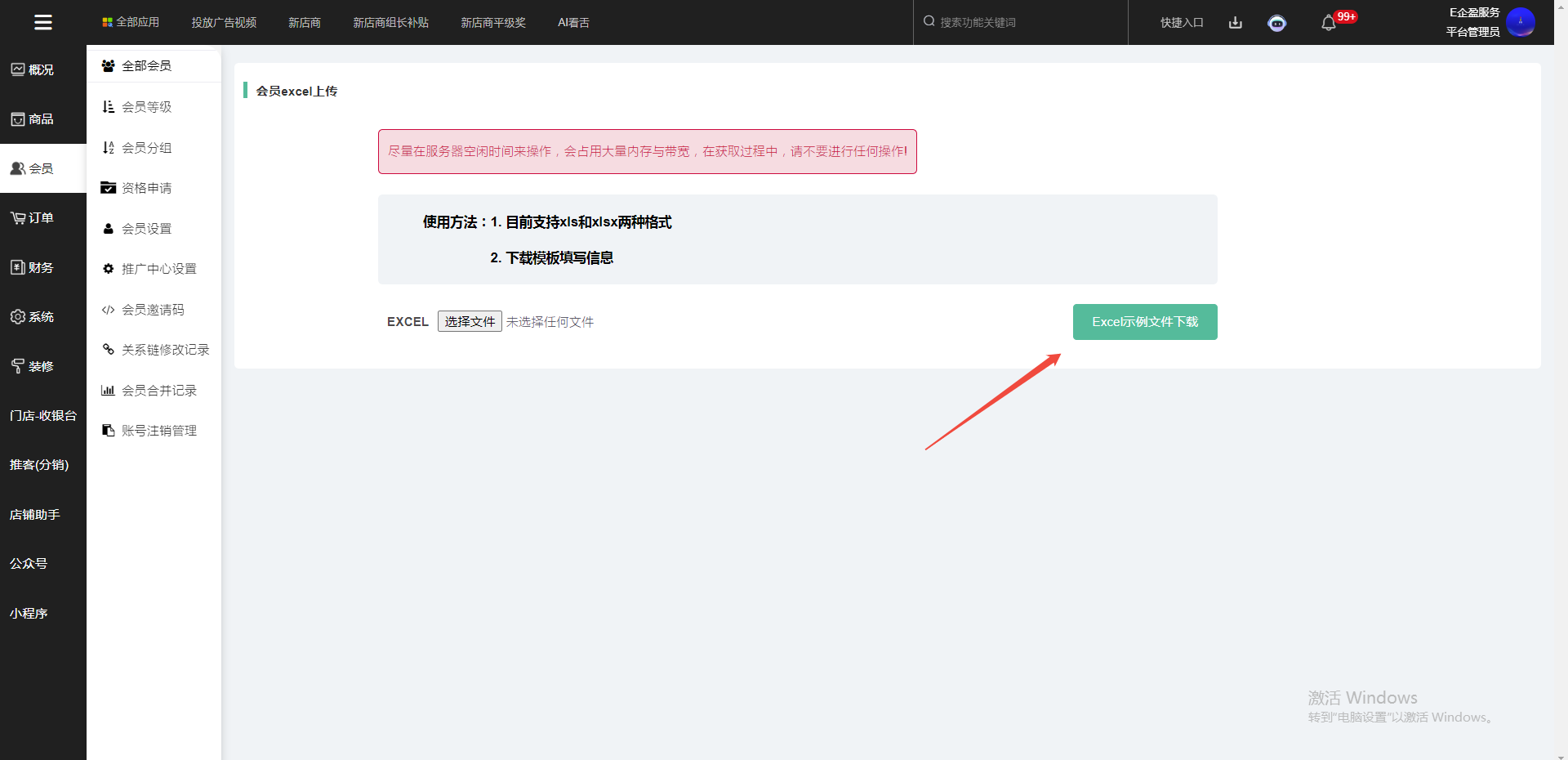
Task: Open 财务 in the left sidebar
Action: pos(33,267)
